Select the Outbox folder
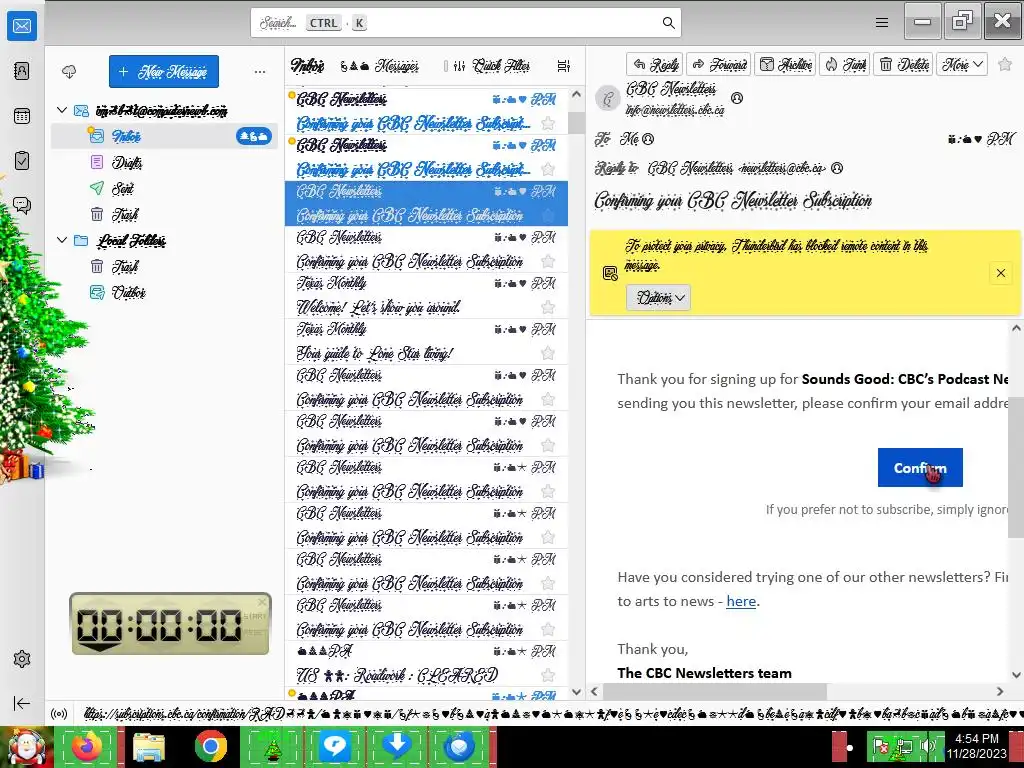1024x768 pixels. [x=165, y=292]
